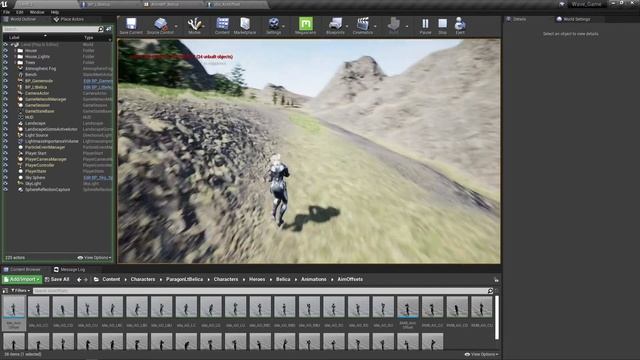Go back in Content Browser history

79,280
